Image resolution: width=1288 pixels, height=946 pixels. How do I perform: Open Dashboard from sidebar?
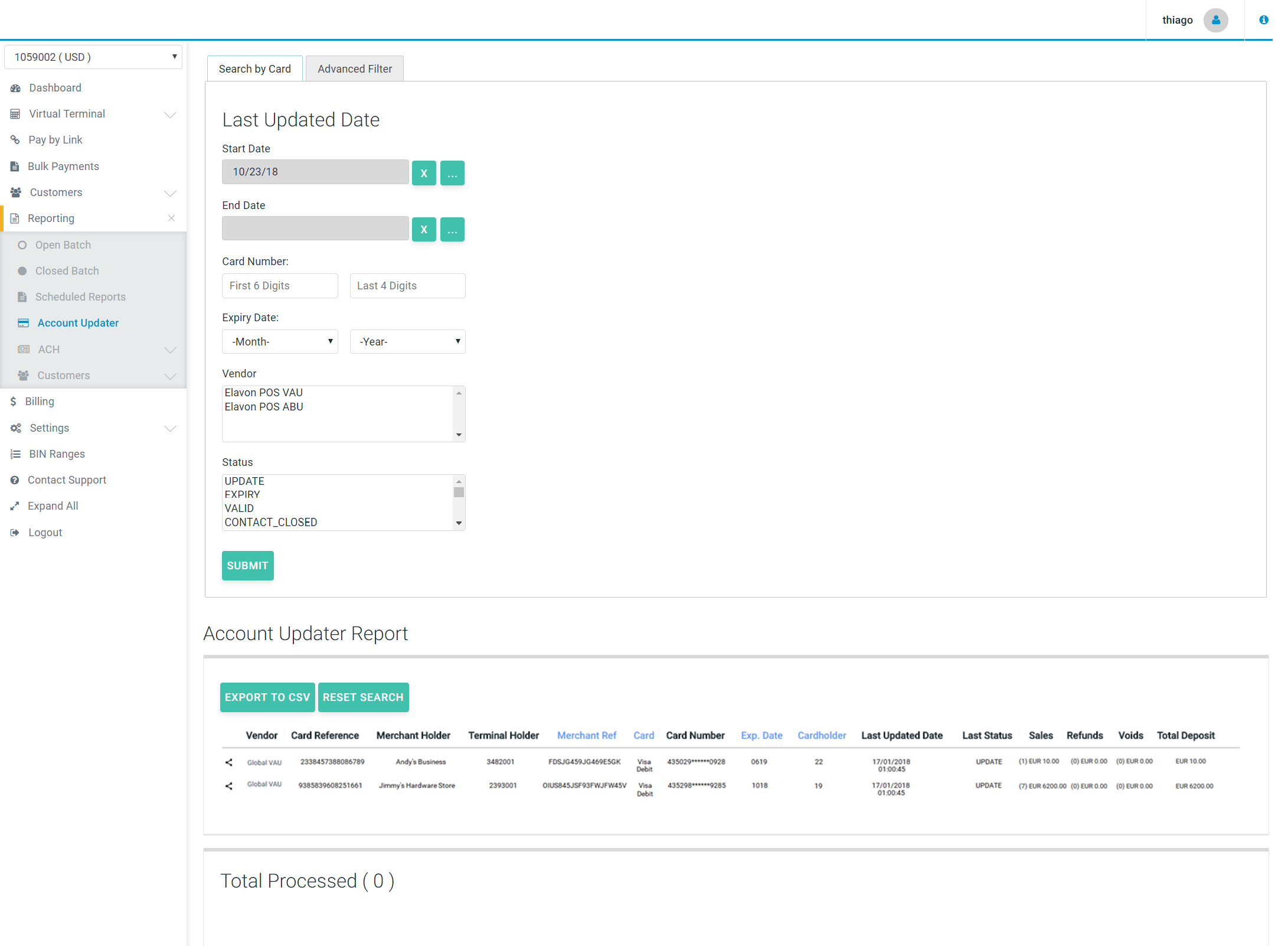55,88
